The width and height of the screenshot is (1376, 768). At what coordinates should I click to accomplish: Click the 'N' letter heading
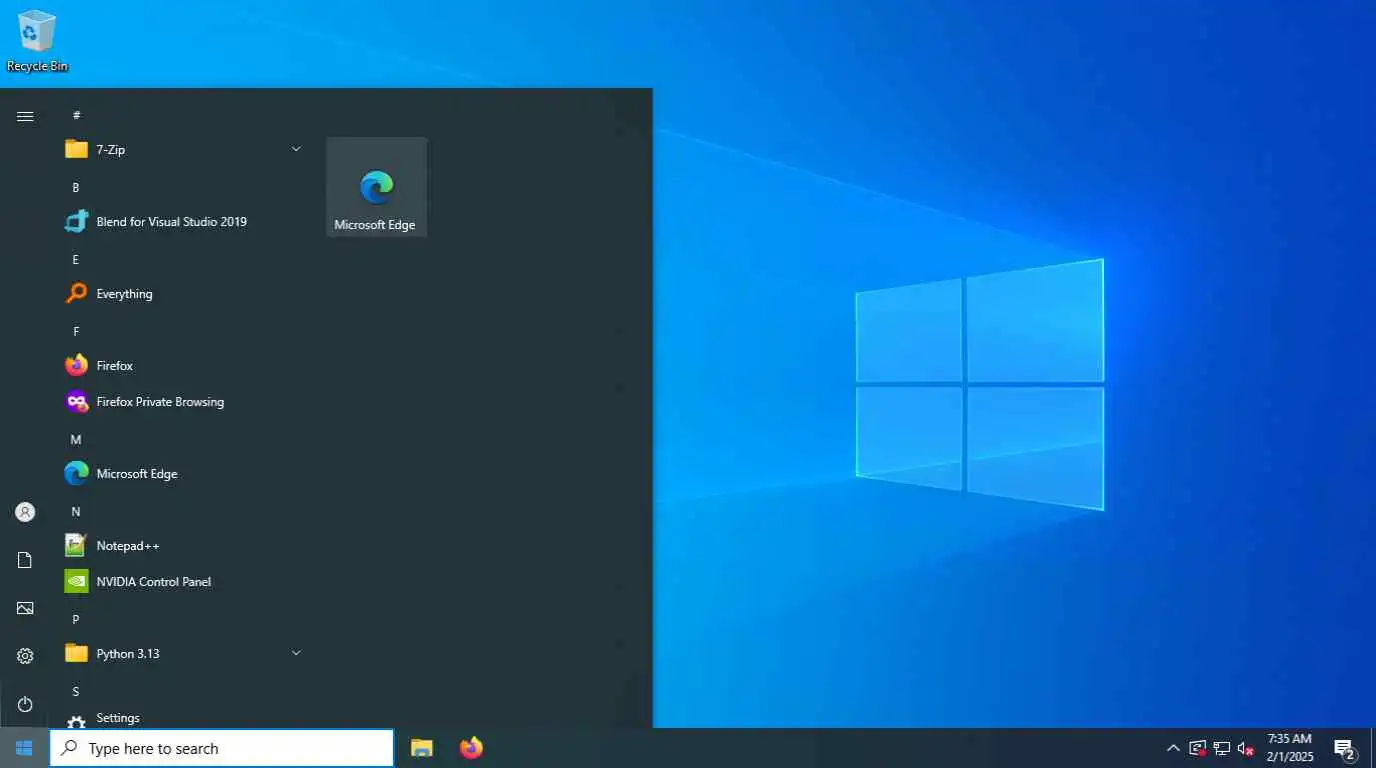[76, 512]
